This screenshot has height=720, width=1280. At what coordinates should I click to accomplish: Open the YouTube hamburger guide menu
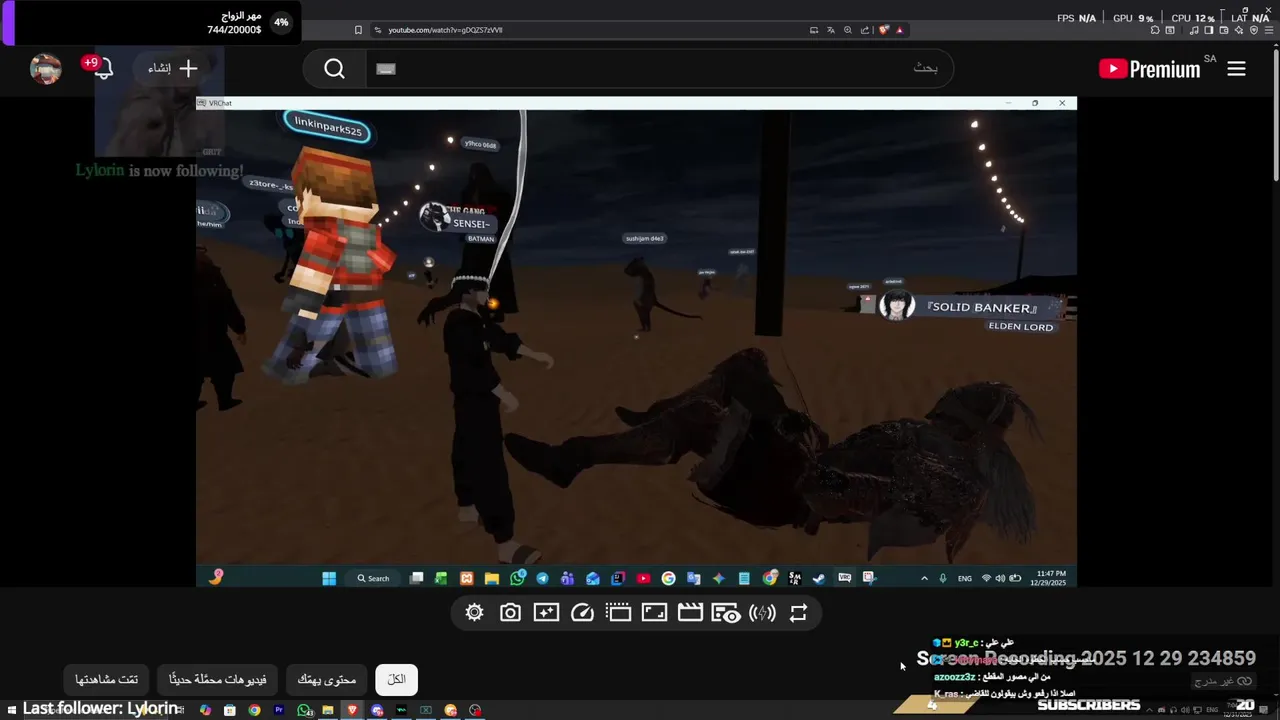1236,69
